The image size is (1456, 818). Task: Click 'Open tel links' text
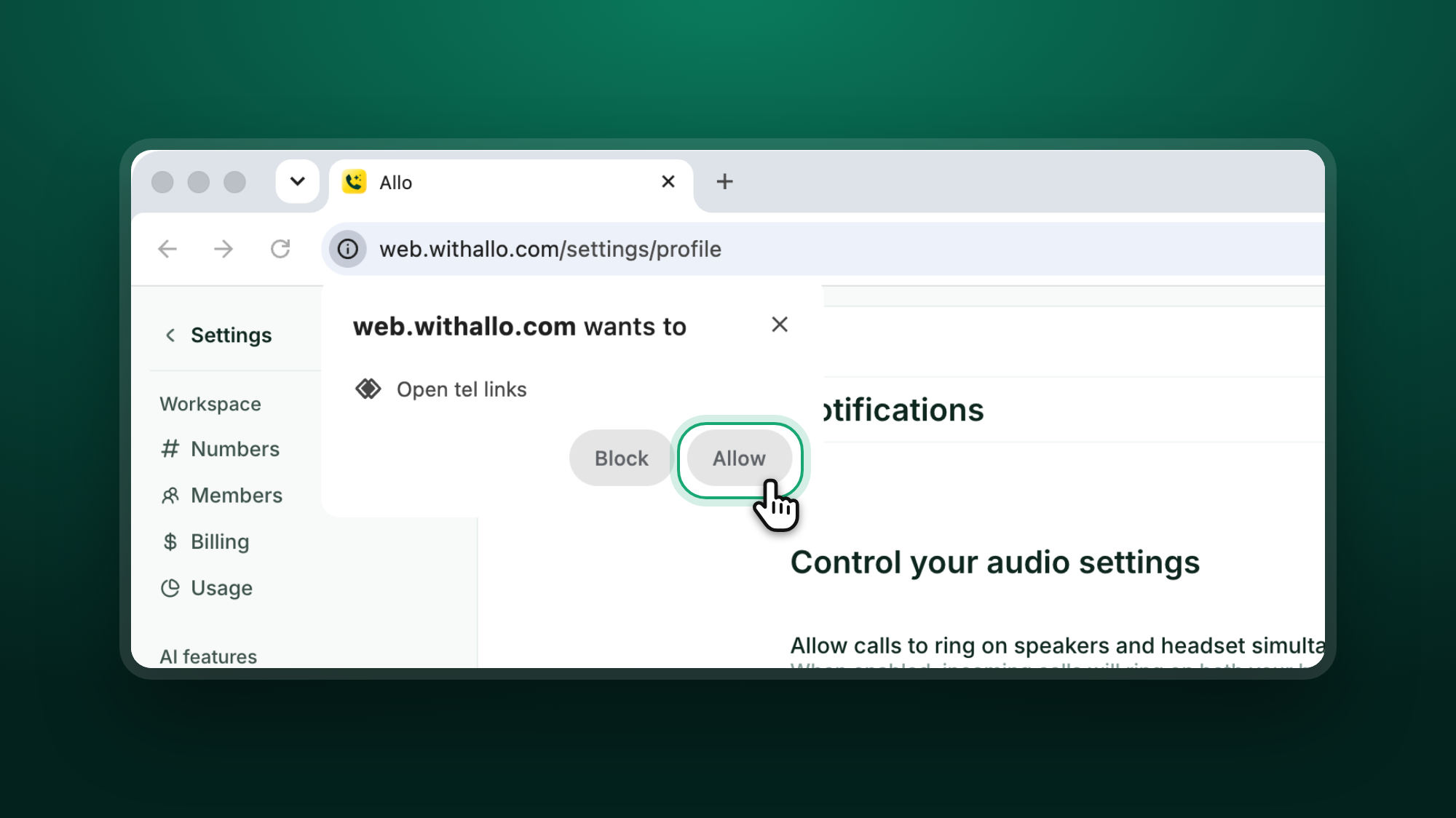462,389
